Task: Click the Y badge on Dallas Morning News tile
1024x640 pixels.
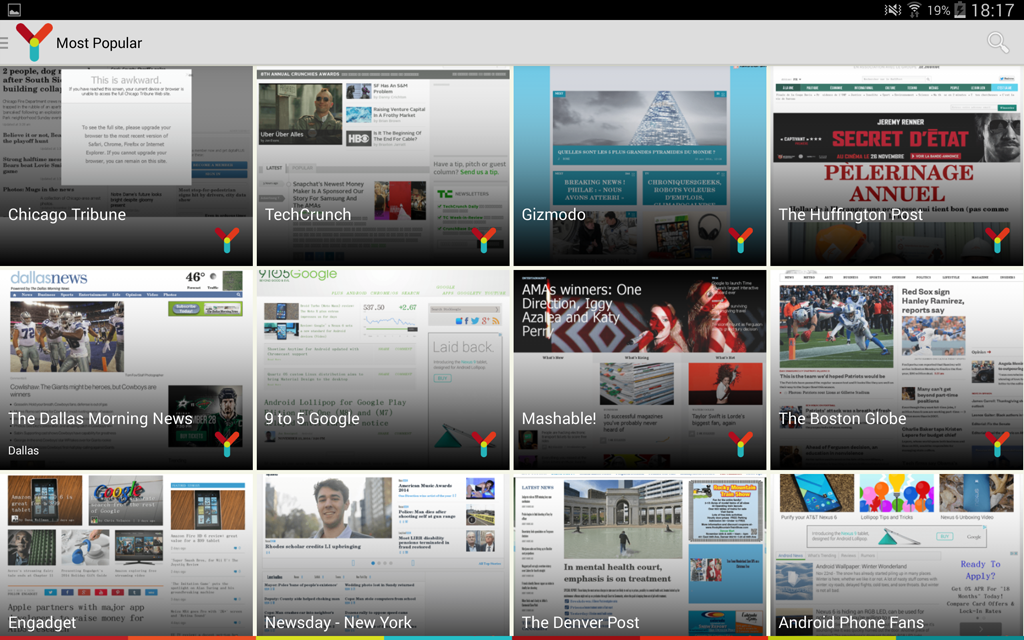Action: (x=227, y=444)
